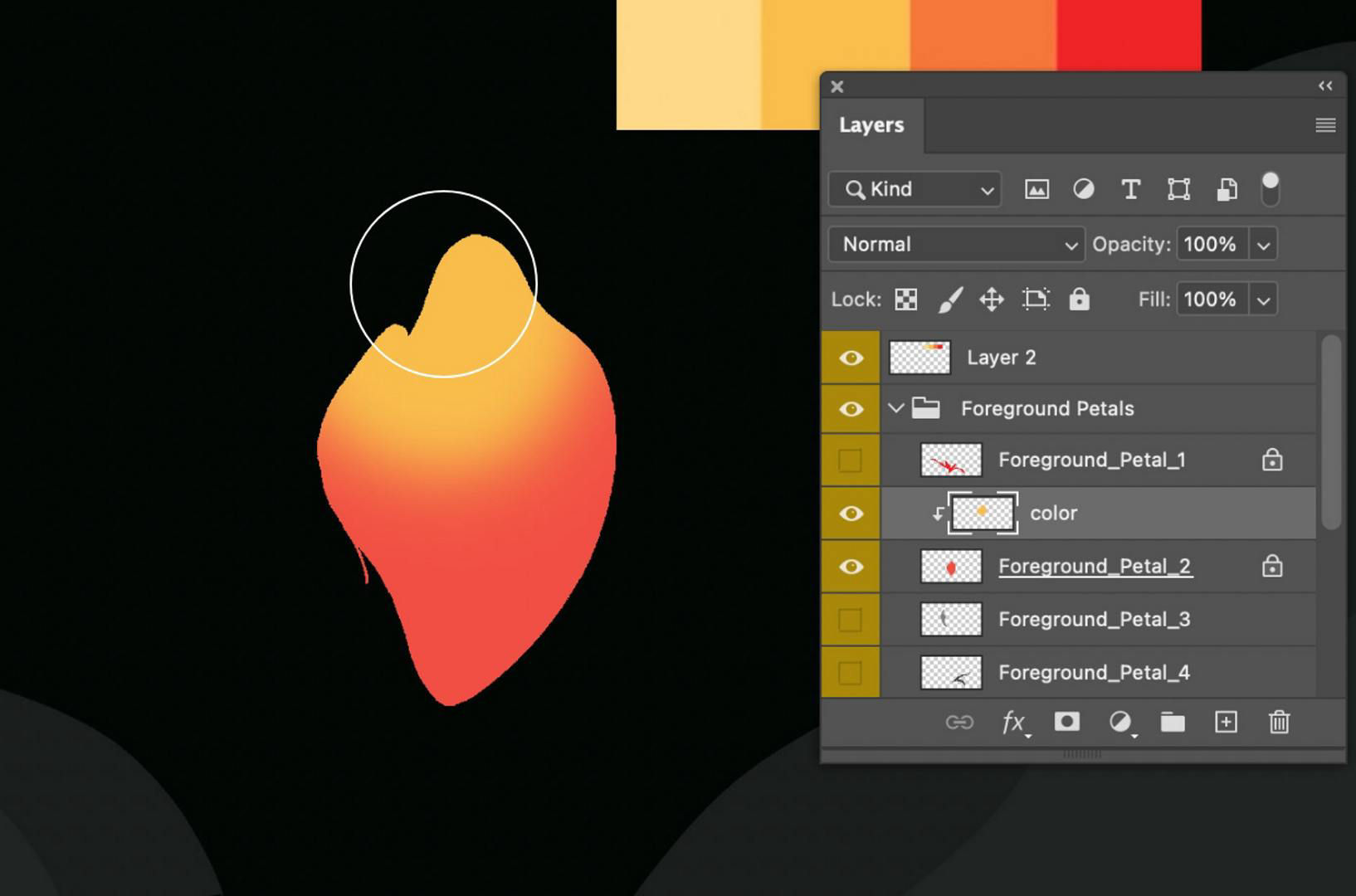Open the blend mode dropdown showing Normal
The image size is (1356, 896).
click(954, 244)
